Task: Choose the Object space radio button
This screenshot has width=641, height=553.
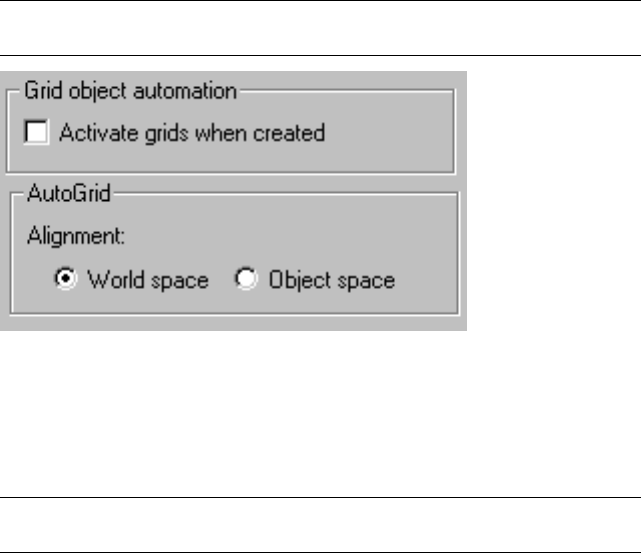Action: 245,280
